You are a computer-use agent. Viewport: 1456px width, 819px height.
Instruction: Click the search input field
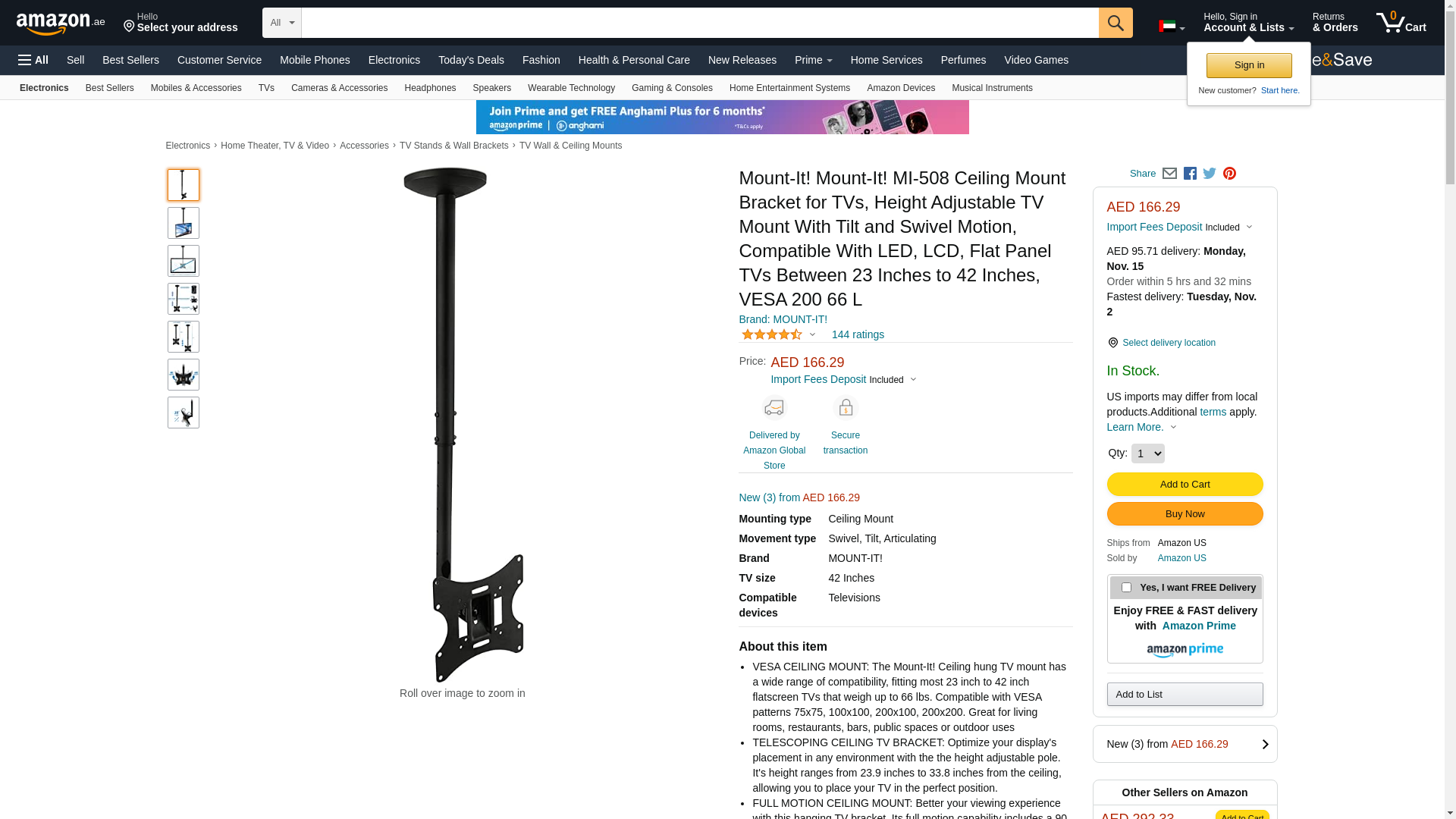(700, 23)
